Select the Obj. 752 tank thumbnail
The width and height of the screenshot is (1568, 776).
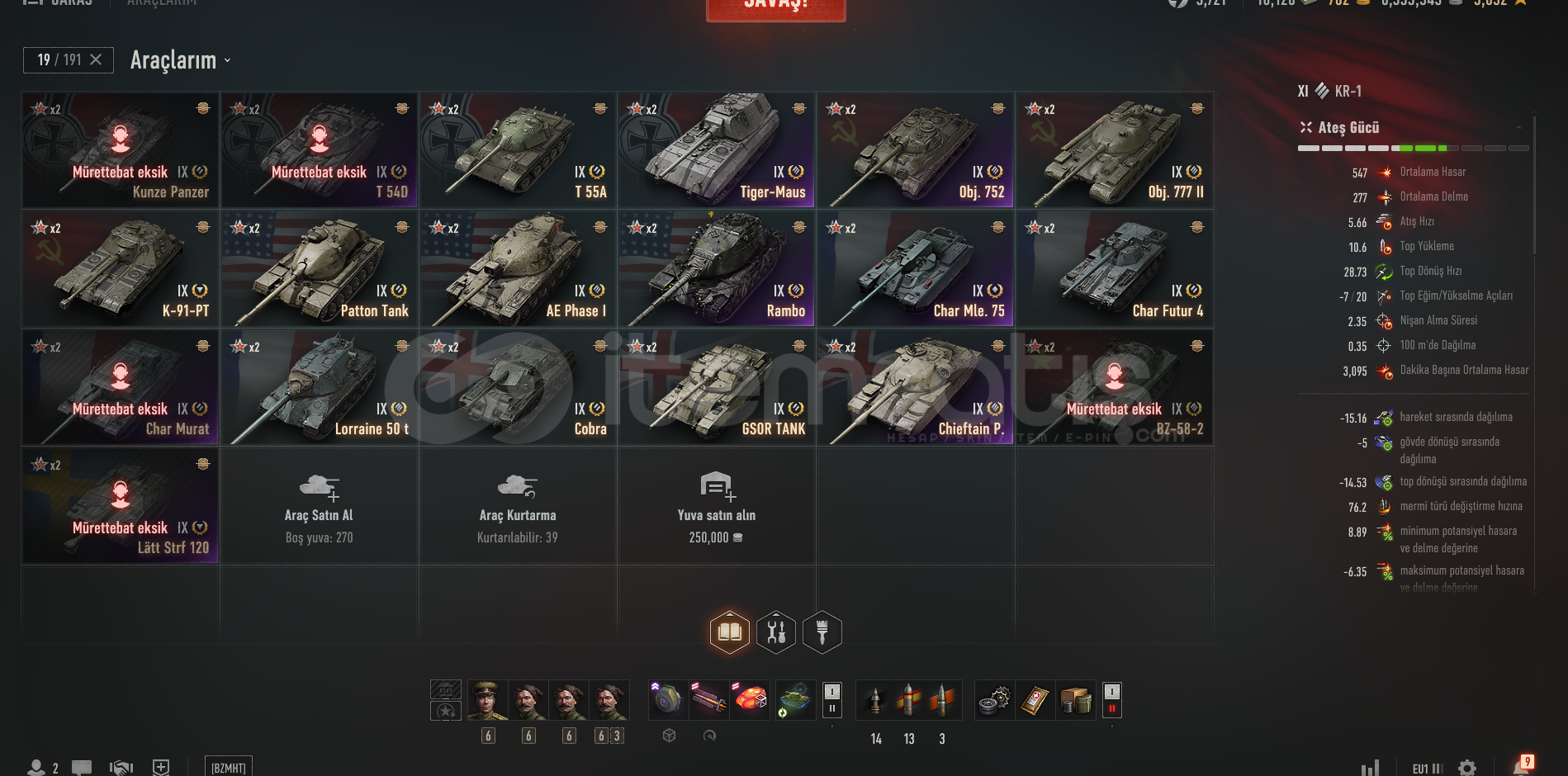pyautogui.click(x=916, y=150)
